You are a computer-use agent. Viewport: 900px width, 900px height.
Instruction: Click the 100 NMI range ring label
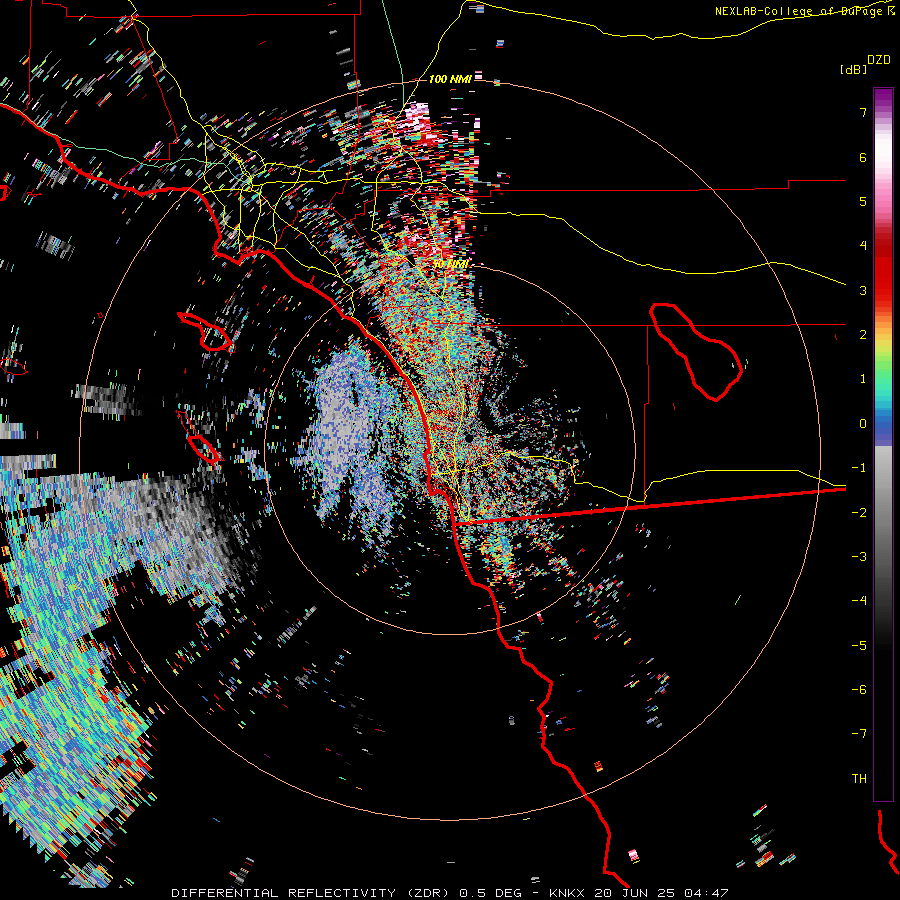450,79
